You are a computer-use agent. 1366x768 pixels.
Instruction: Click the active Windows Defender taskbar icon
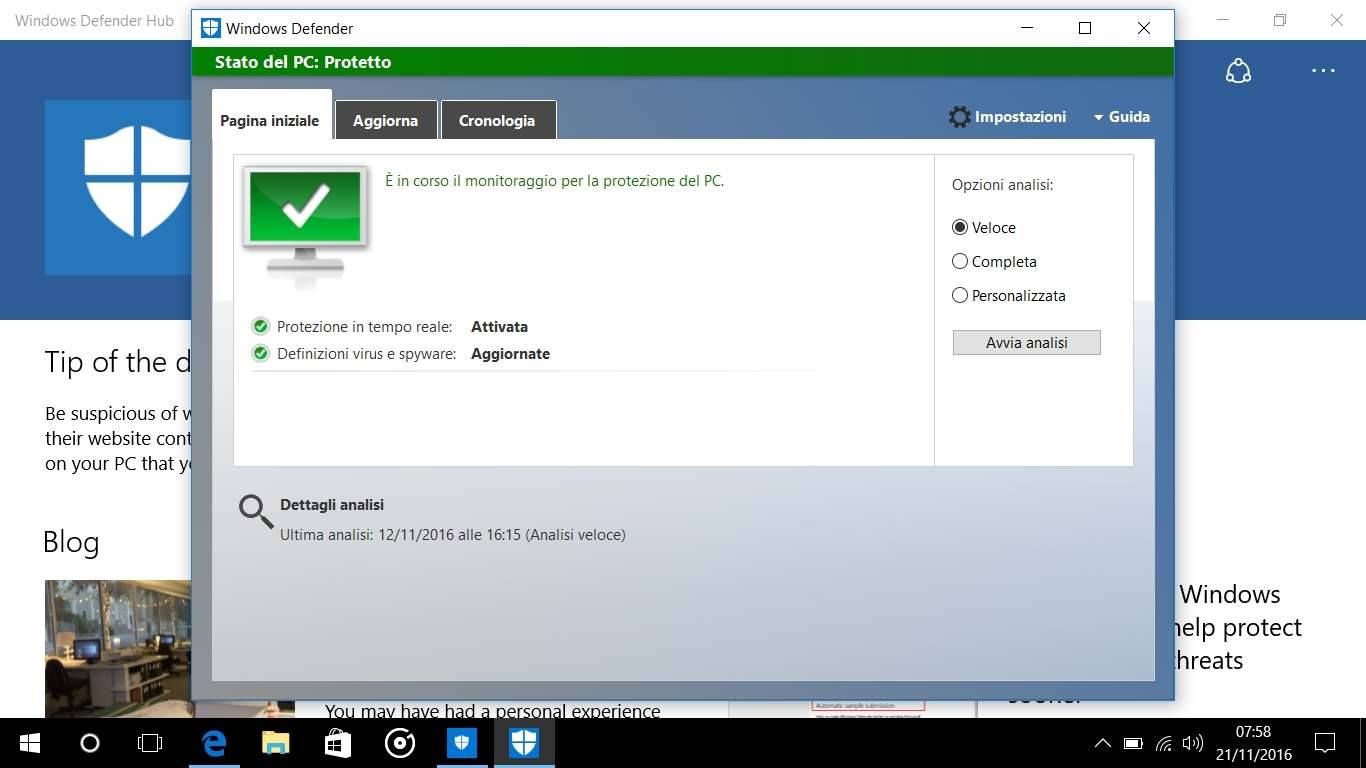(x=524, y=743)
